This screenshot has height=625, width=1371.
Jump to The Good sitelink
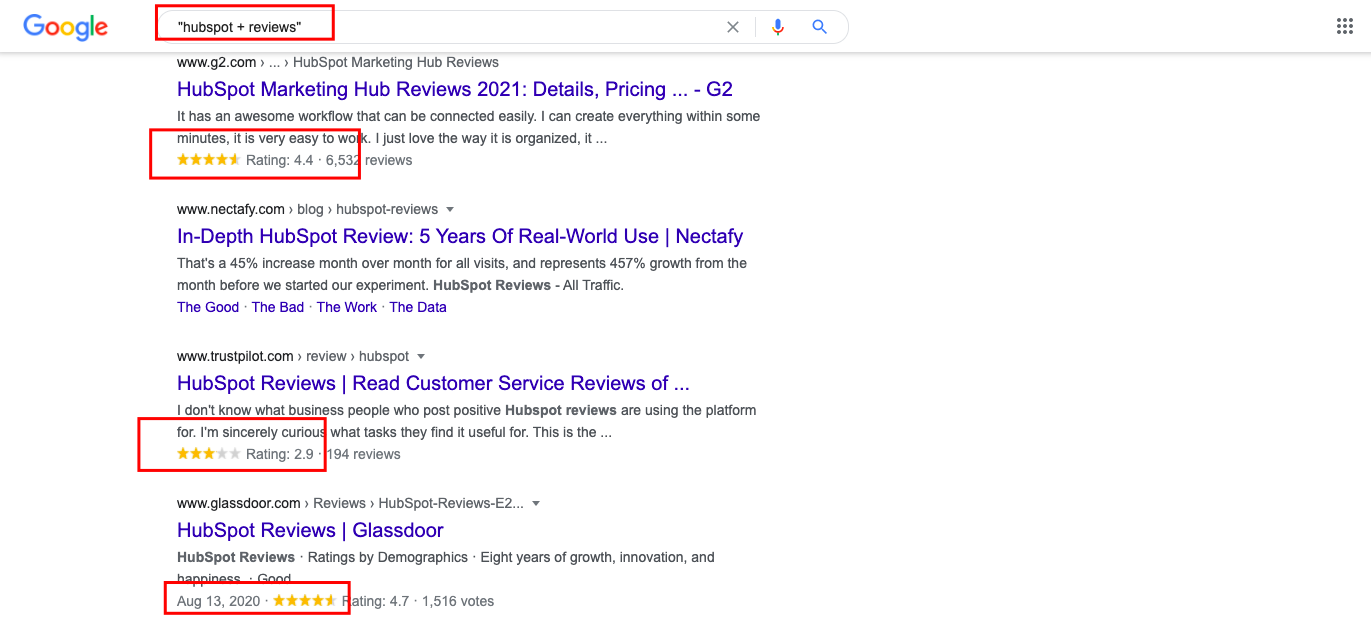[208, 307]
